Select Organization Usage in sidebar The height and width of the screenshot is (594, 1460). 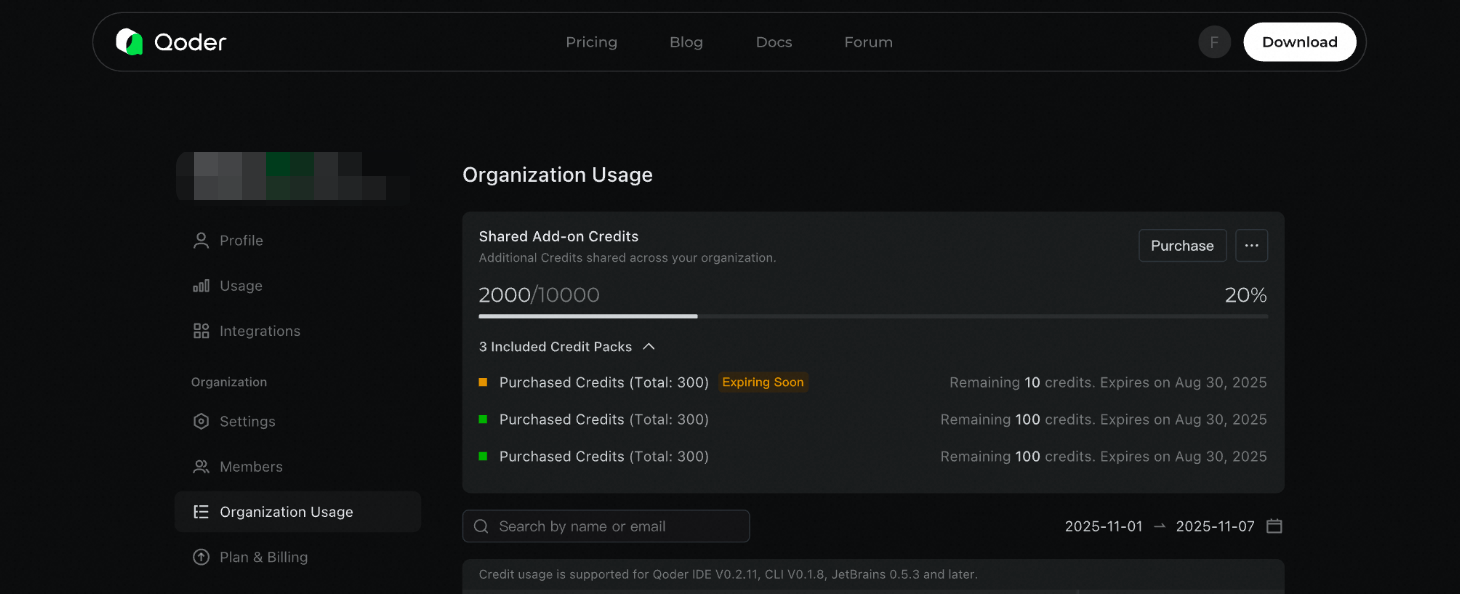(297, 512)
